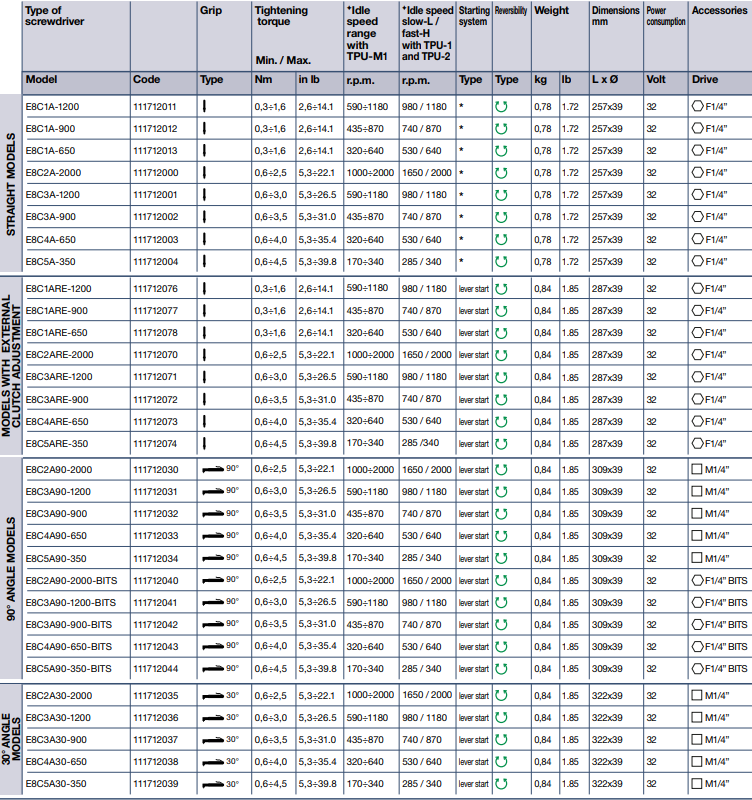Click the model name E8C3A-1200
Image resolution: width=752 pixels, height=800 pixels.
(x=53, y=195)
